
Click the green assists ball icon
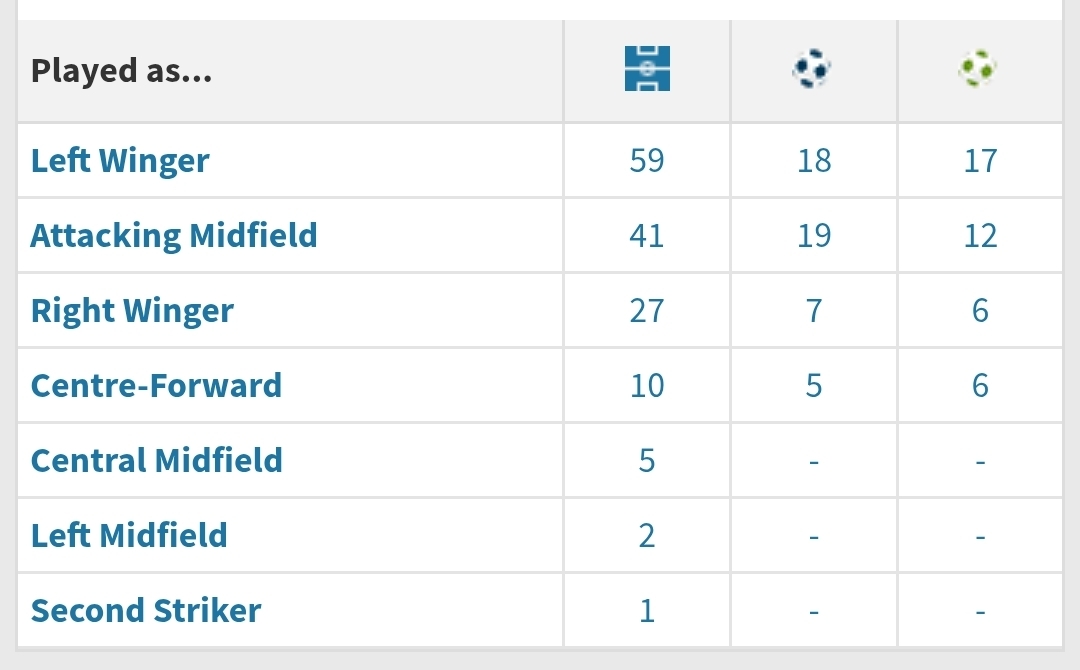coord(978,68)
